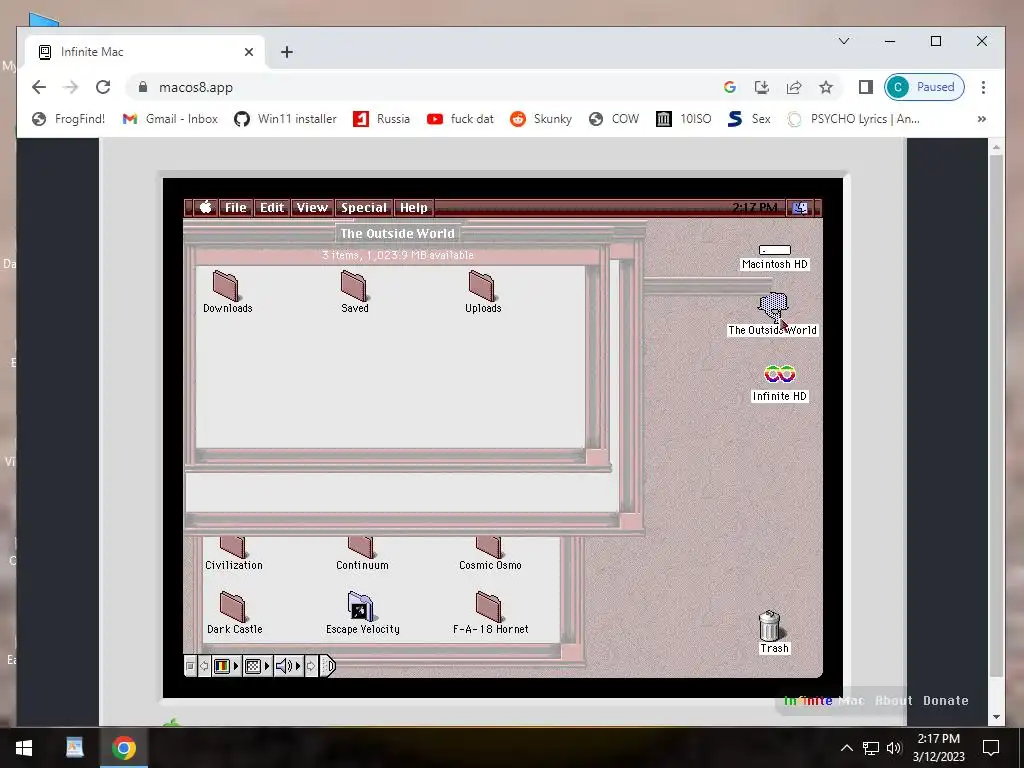Click The Outside World window title

pyautogui.click(x=397, y=233)
